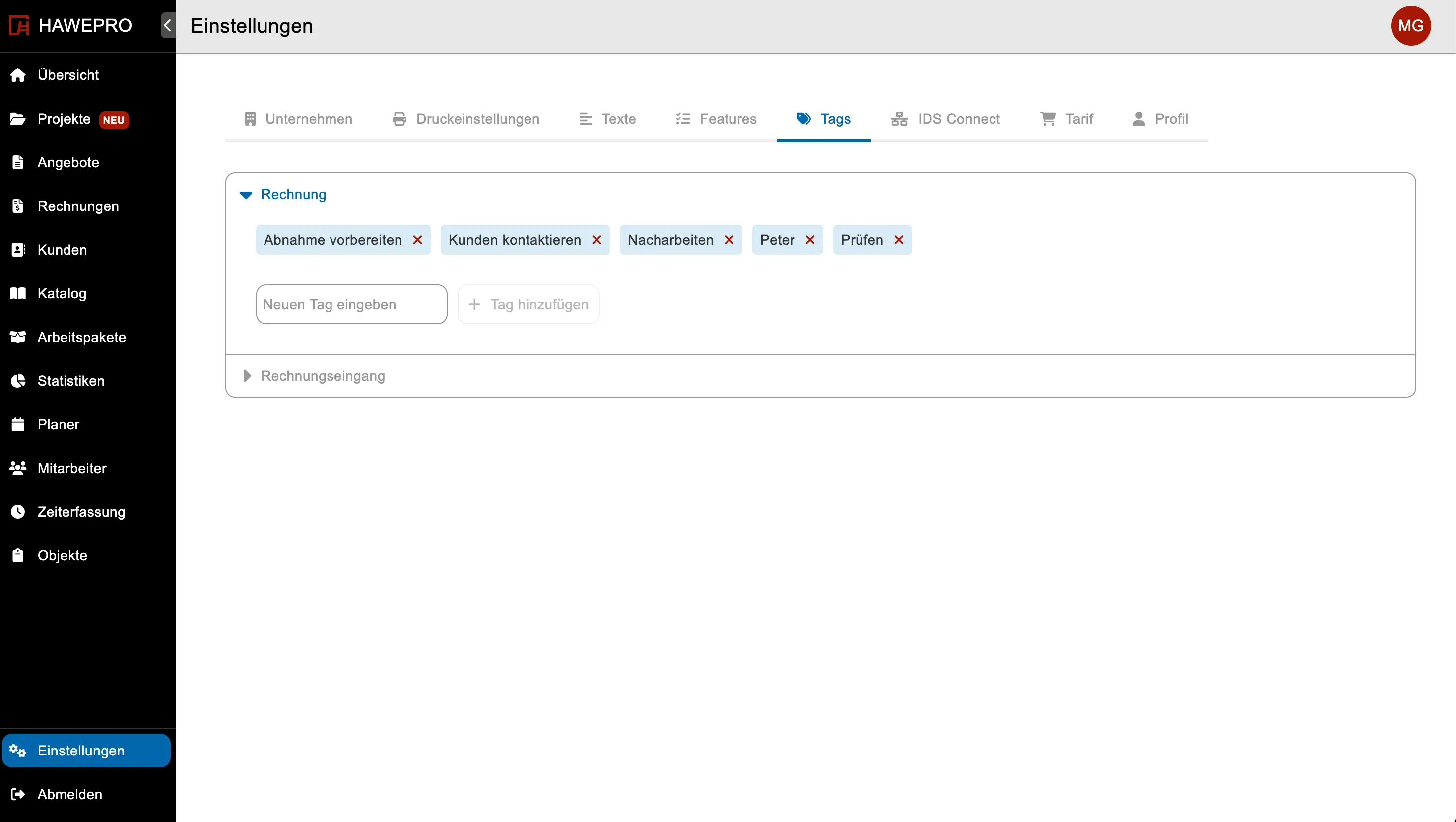Screen dimensions: 1456x822
Task: Open Zeiterfassung via the clock icon
Action: 18,512
